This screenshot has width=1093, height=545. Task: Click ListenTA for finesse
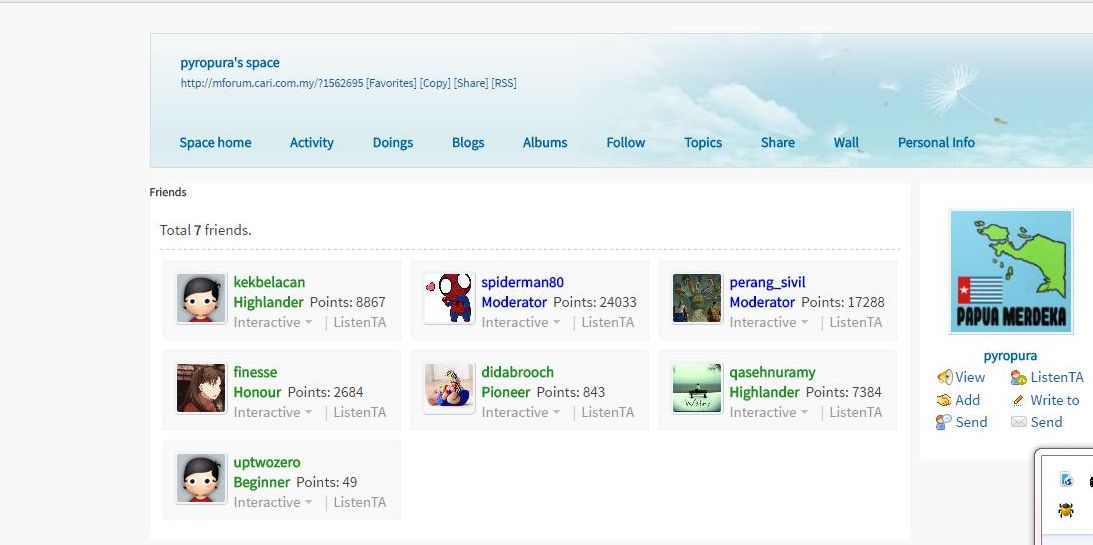point(360,412)
